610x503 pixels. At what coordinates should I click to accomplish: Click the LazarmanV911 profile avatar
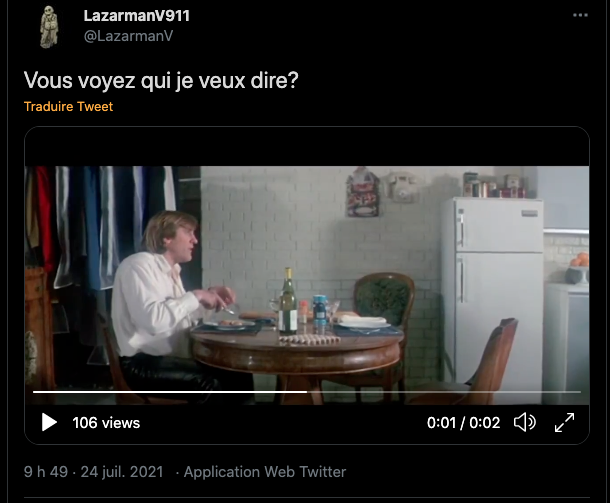tap(49, 27)
